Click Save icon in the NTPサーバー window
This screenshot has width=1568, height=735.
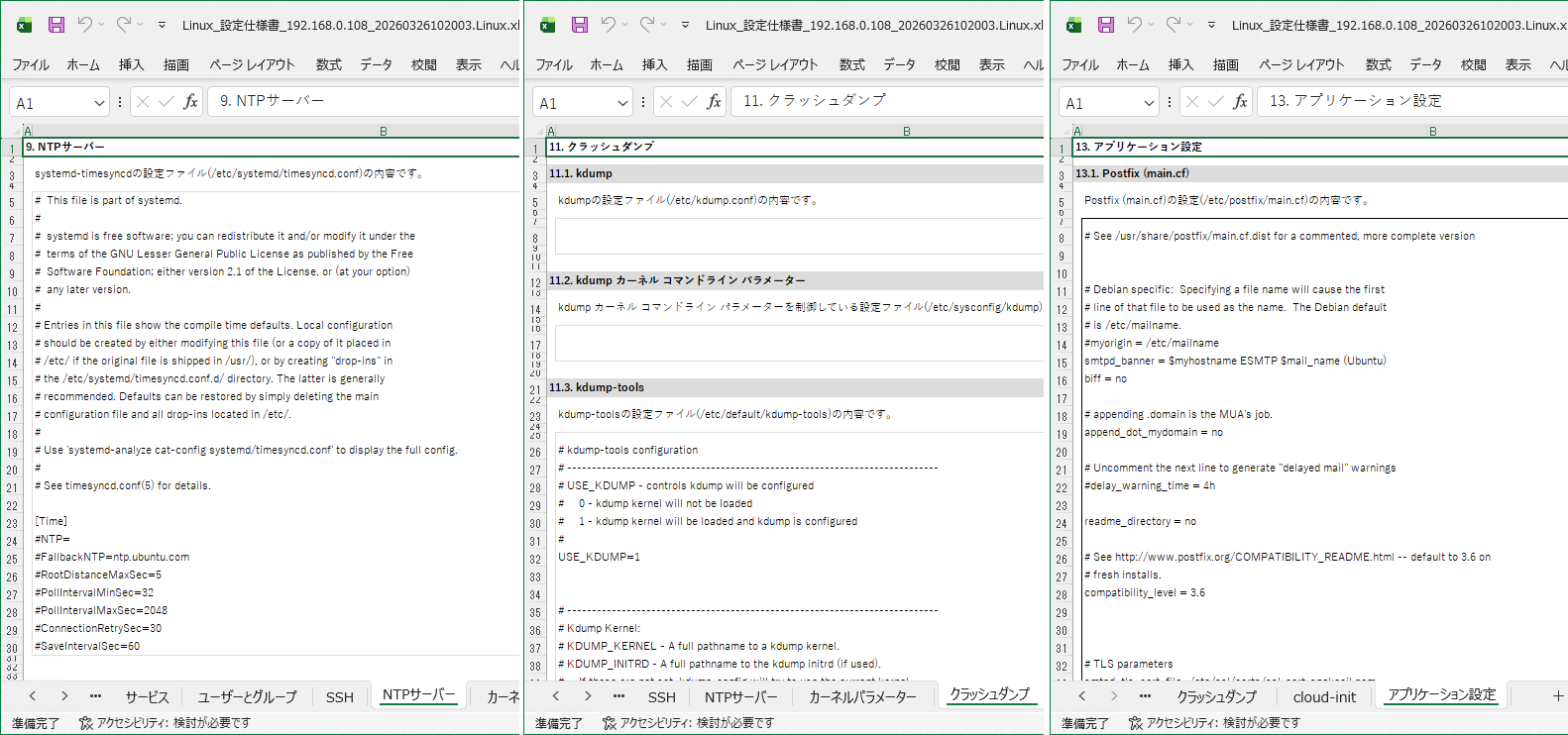(56, 25)
